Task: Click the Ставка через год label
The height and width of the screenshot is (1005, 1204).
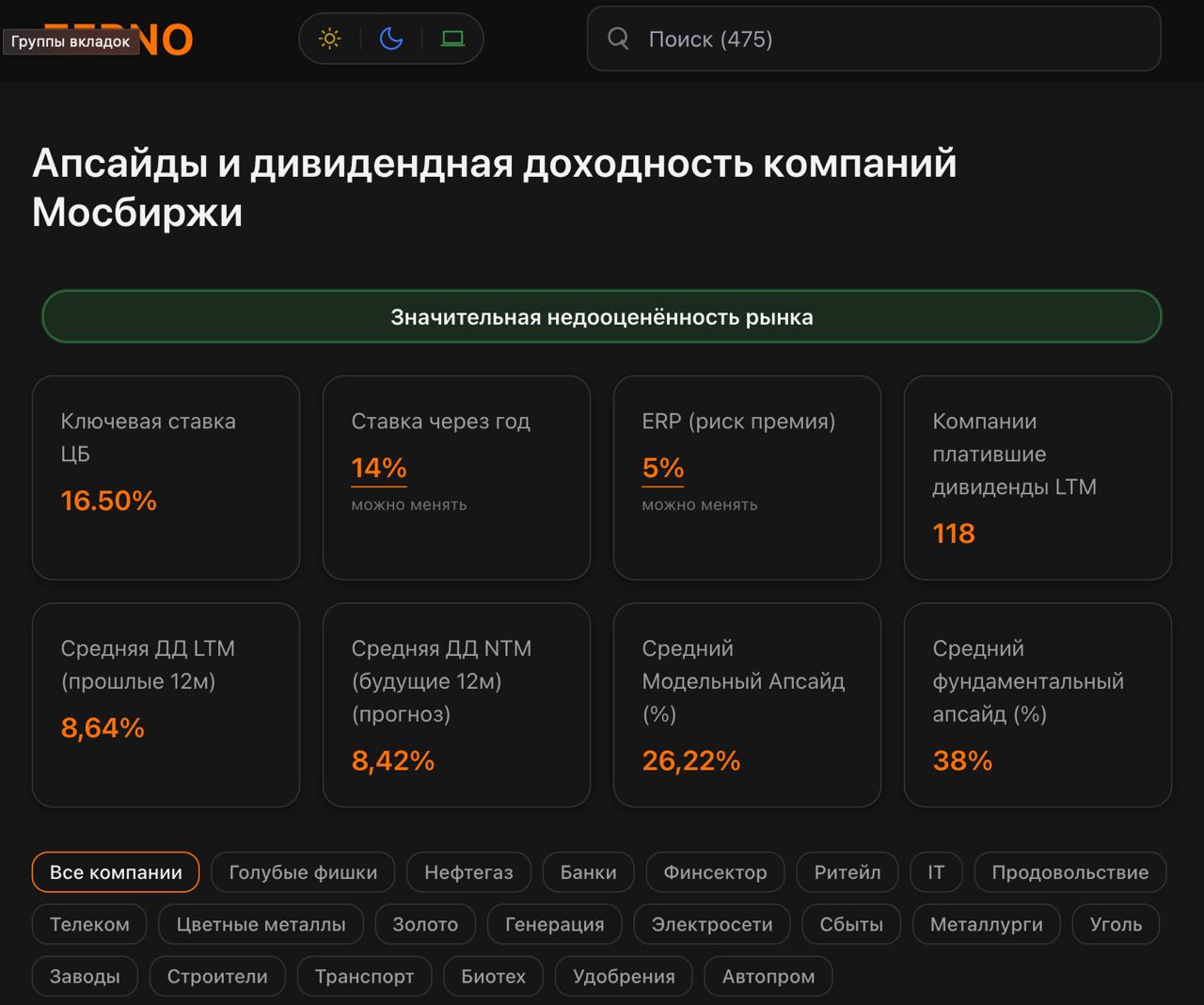Action: tap(441, 422)
